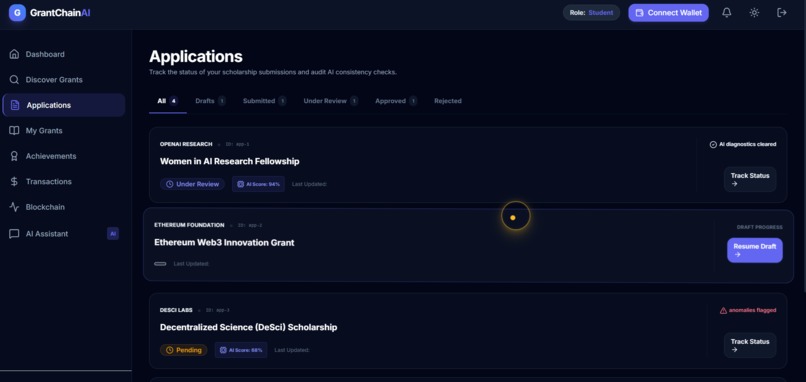Select the All applications tab

tap(168, 101)
